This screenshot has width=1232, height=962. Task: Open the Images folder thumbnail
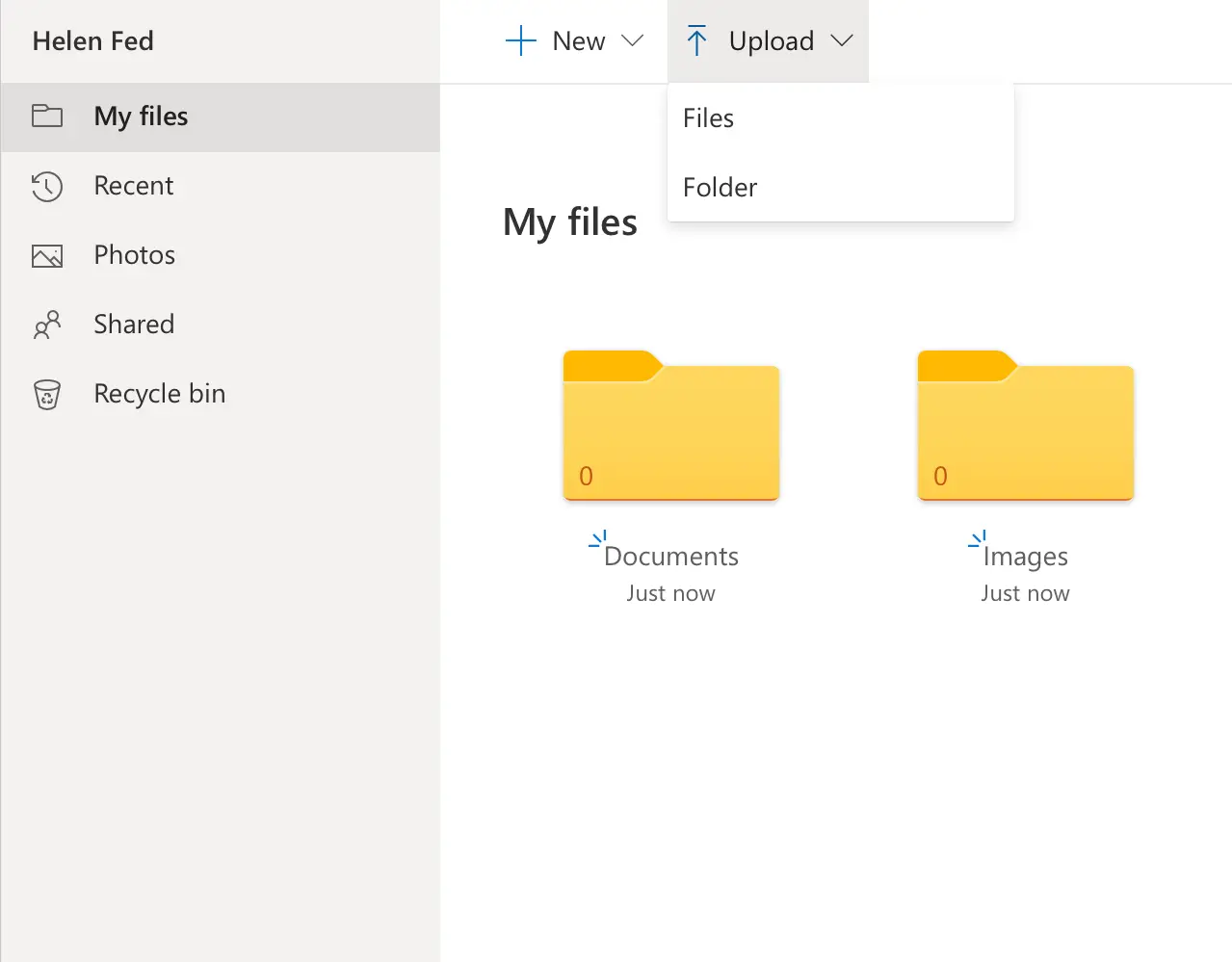pyautogui.click(x=1024, y=426)
